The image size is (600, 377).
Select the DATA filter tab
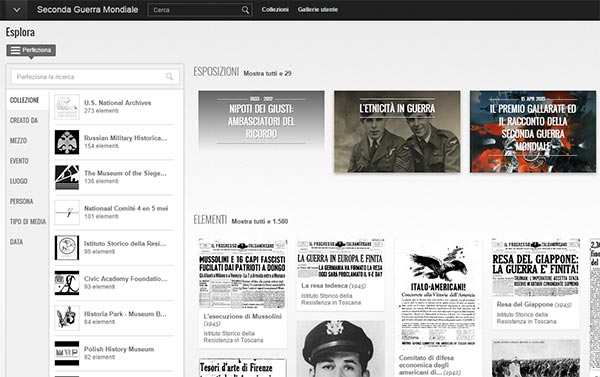click(x=16, y=242)
